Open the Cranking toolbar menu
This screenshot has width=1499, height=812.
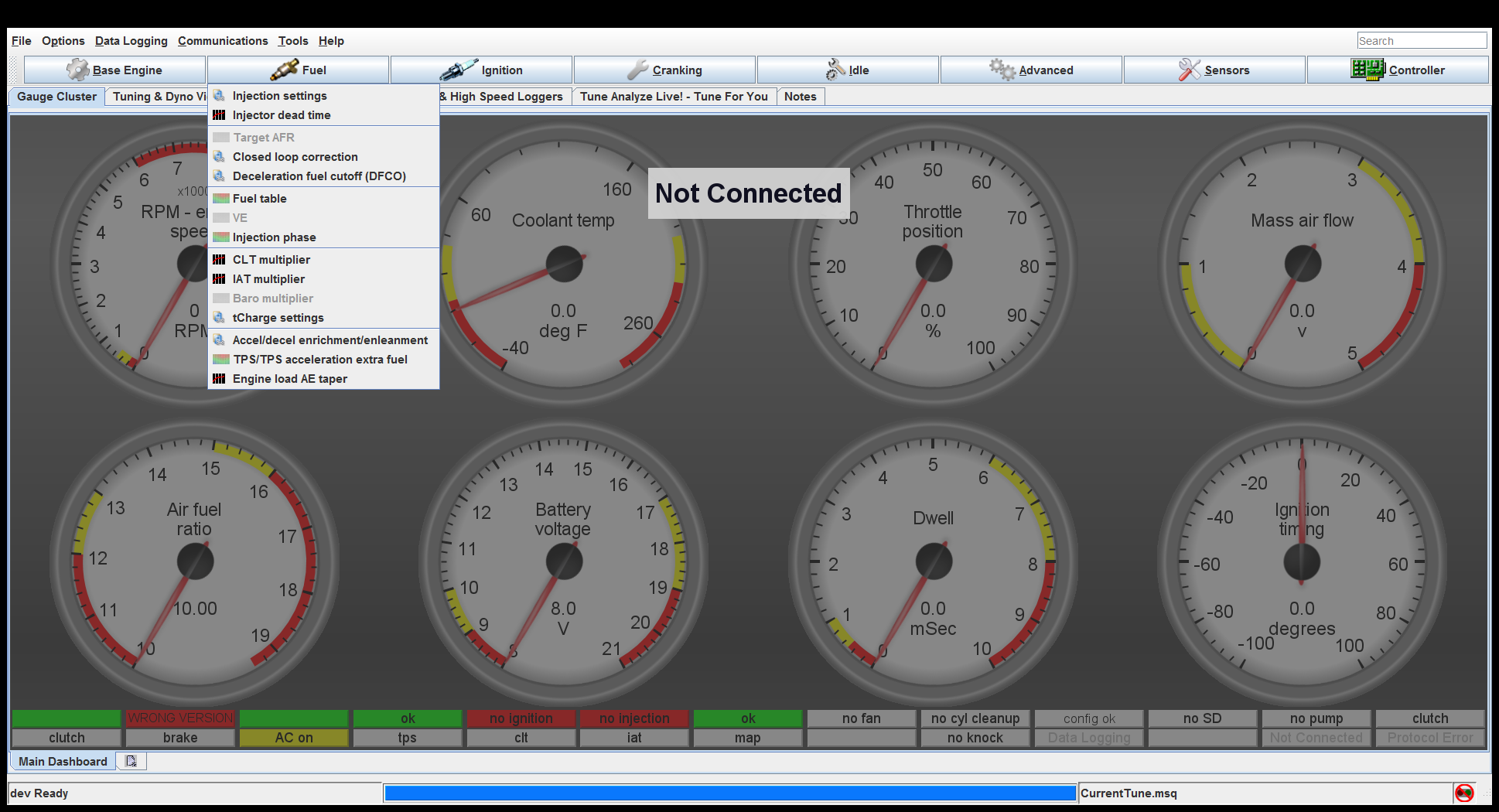point(664,70)
